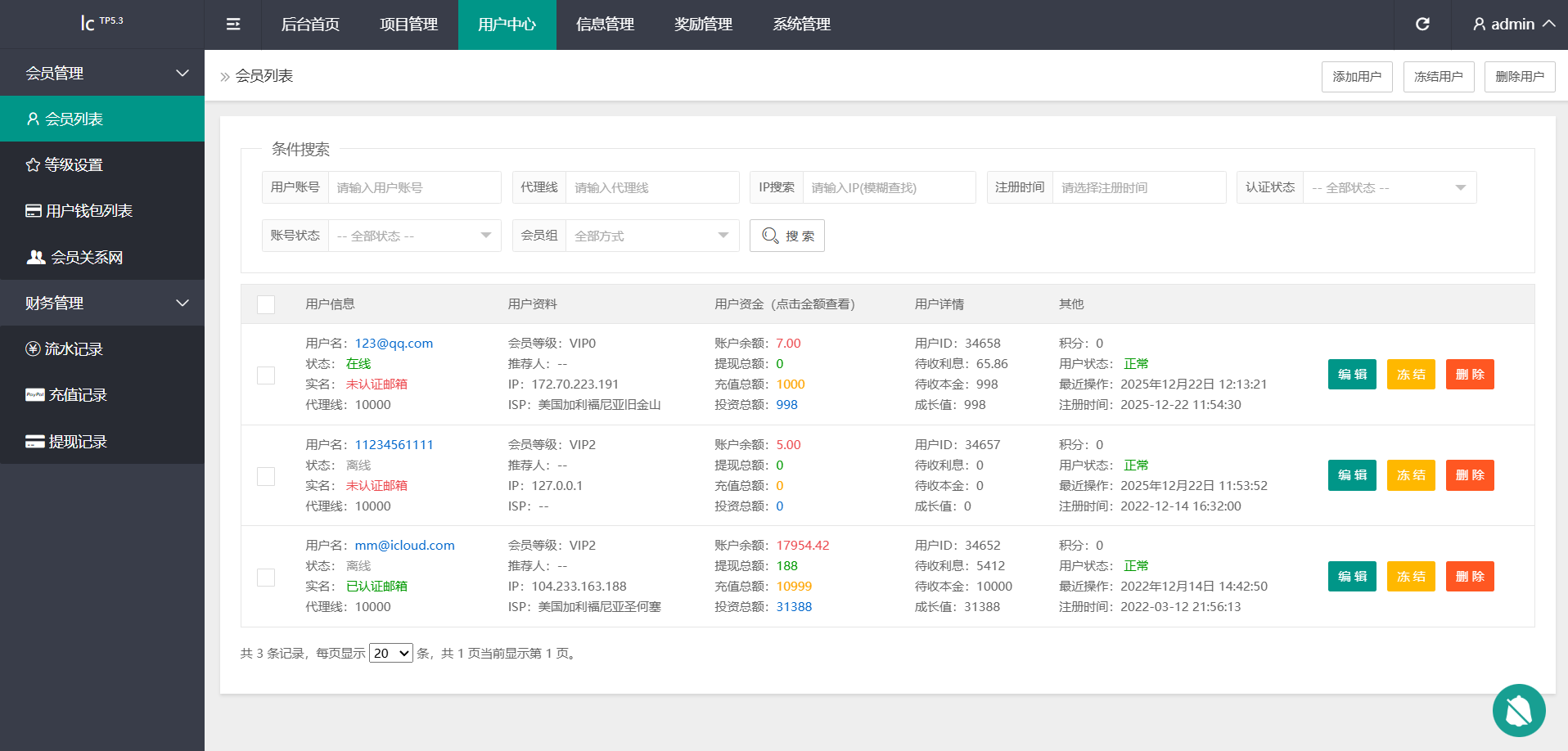Click the 用户账号 search input field
The width and height of the screenshot is (1568, 751).
[414, 187]
